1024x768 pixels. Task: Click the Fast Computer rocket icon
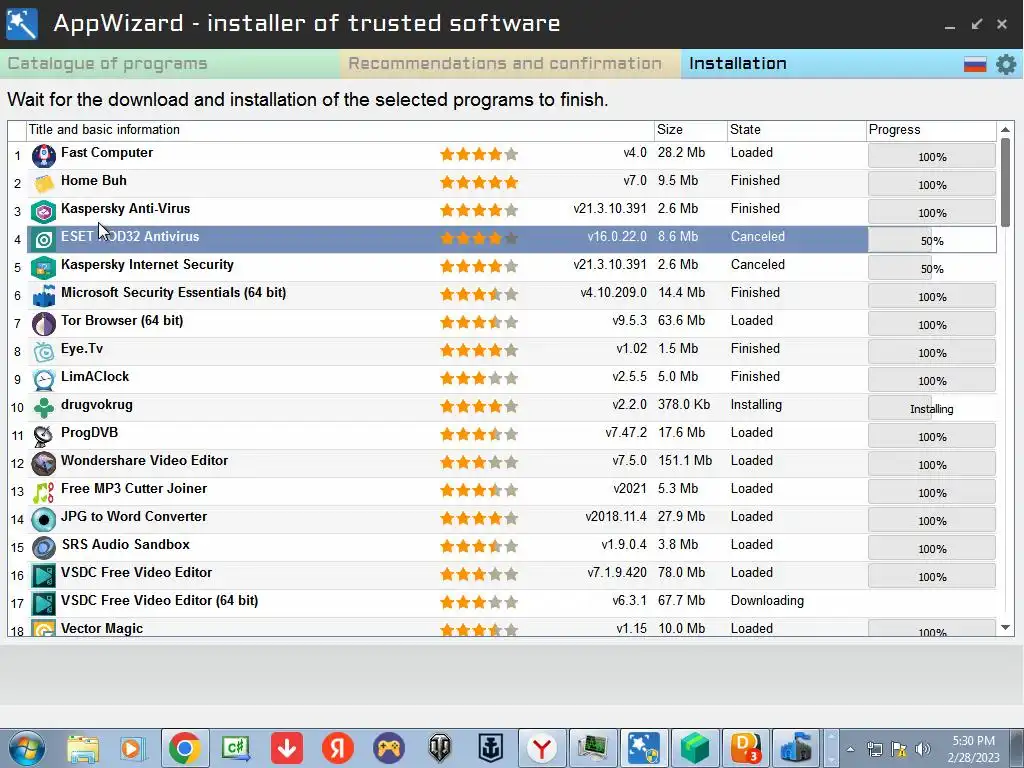(x=44, y=156)
